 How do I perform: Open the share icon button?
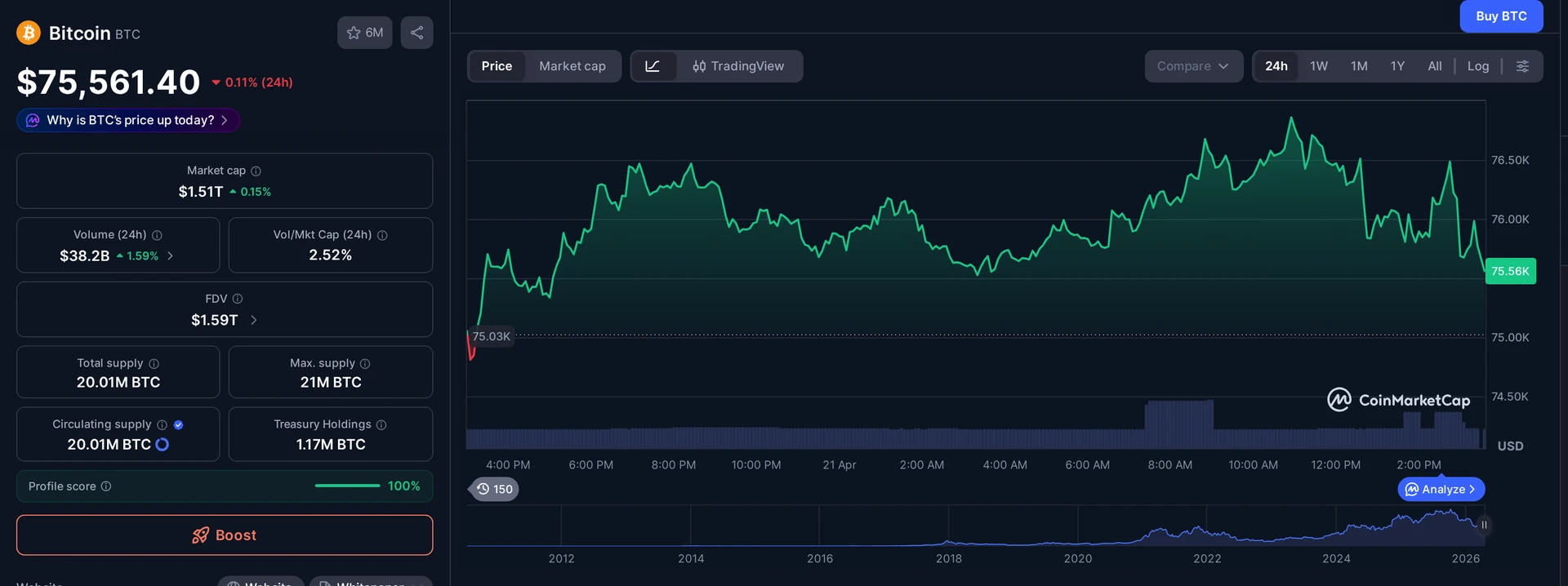coord(416,33)
